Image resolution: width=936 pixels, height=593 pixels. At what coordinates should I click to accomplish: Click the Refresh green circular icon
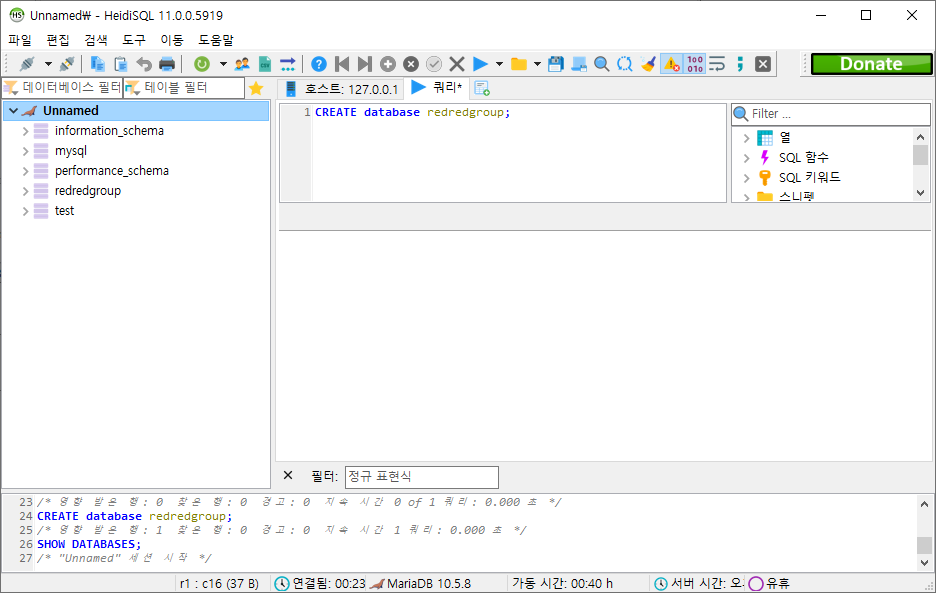[202, 64]
